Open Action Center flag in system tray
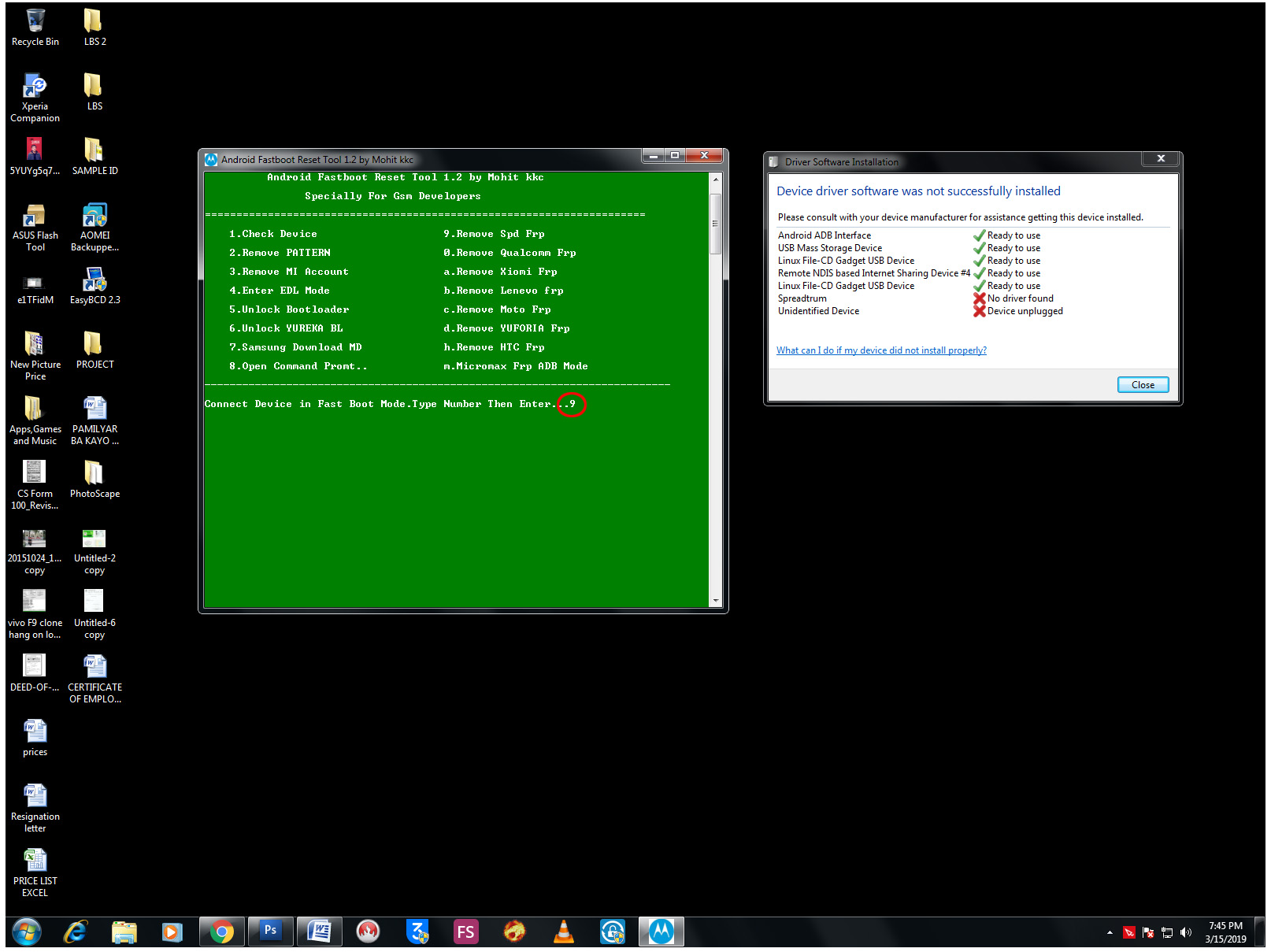Screen dimensions: 1271x952 (x=1148, y=933)
